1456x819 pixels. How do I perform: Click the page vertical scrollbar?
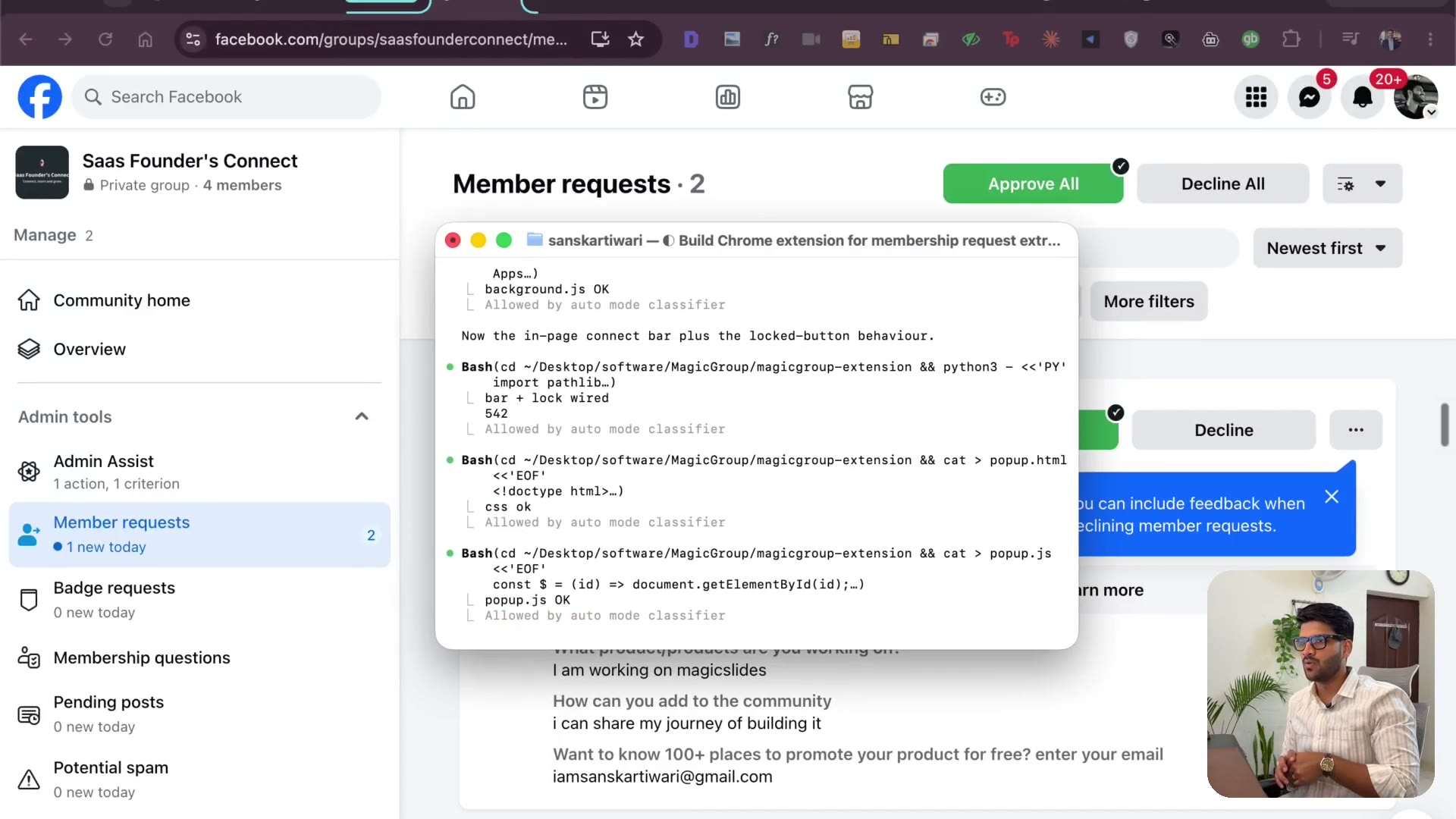[x=1445, y=425]
